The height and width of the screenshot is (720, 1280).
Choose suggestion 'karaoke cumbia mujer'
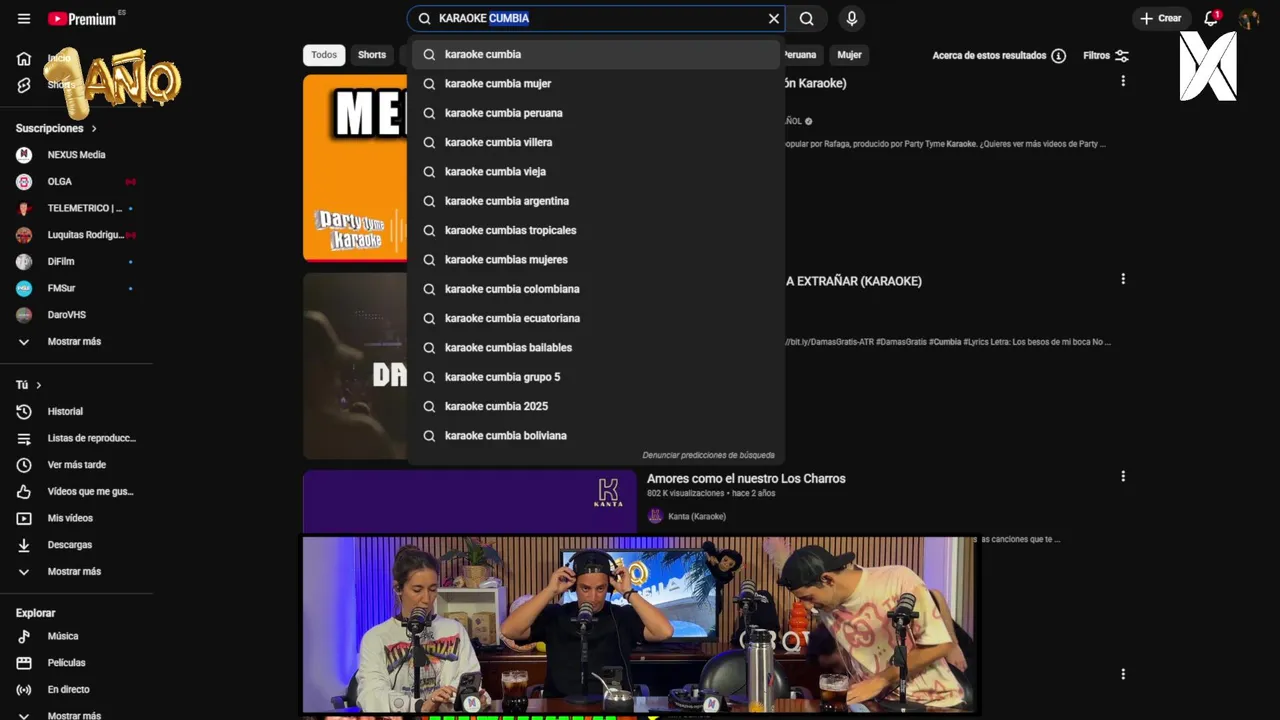tap(596, 84)
